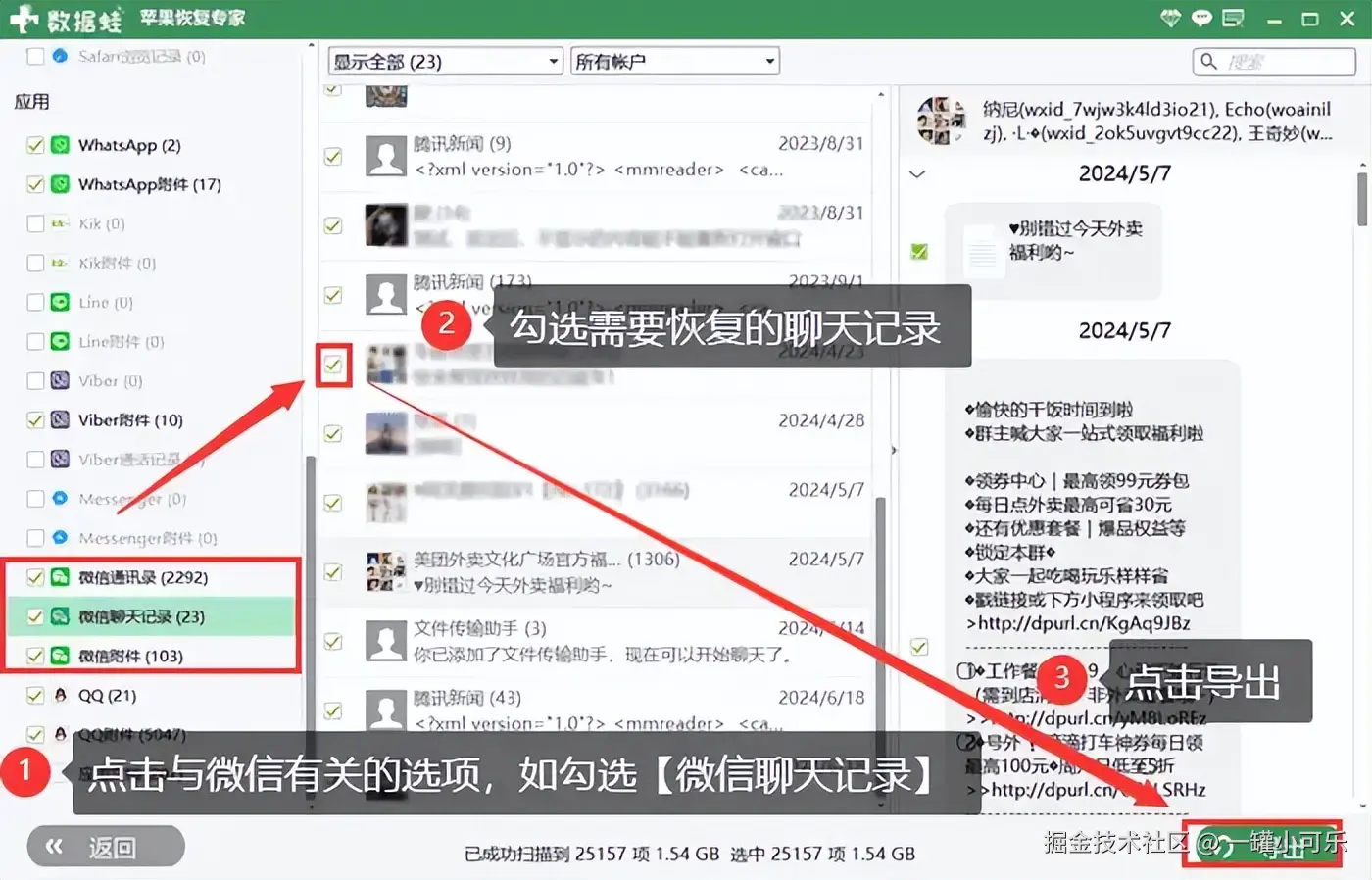The height and width of the screenshot is (880, 1372).
Task: Uncheck the QQ (21) checkbox
Action: (35, 695)
